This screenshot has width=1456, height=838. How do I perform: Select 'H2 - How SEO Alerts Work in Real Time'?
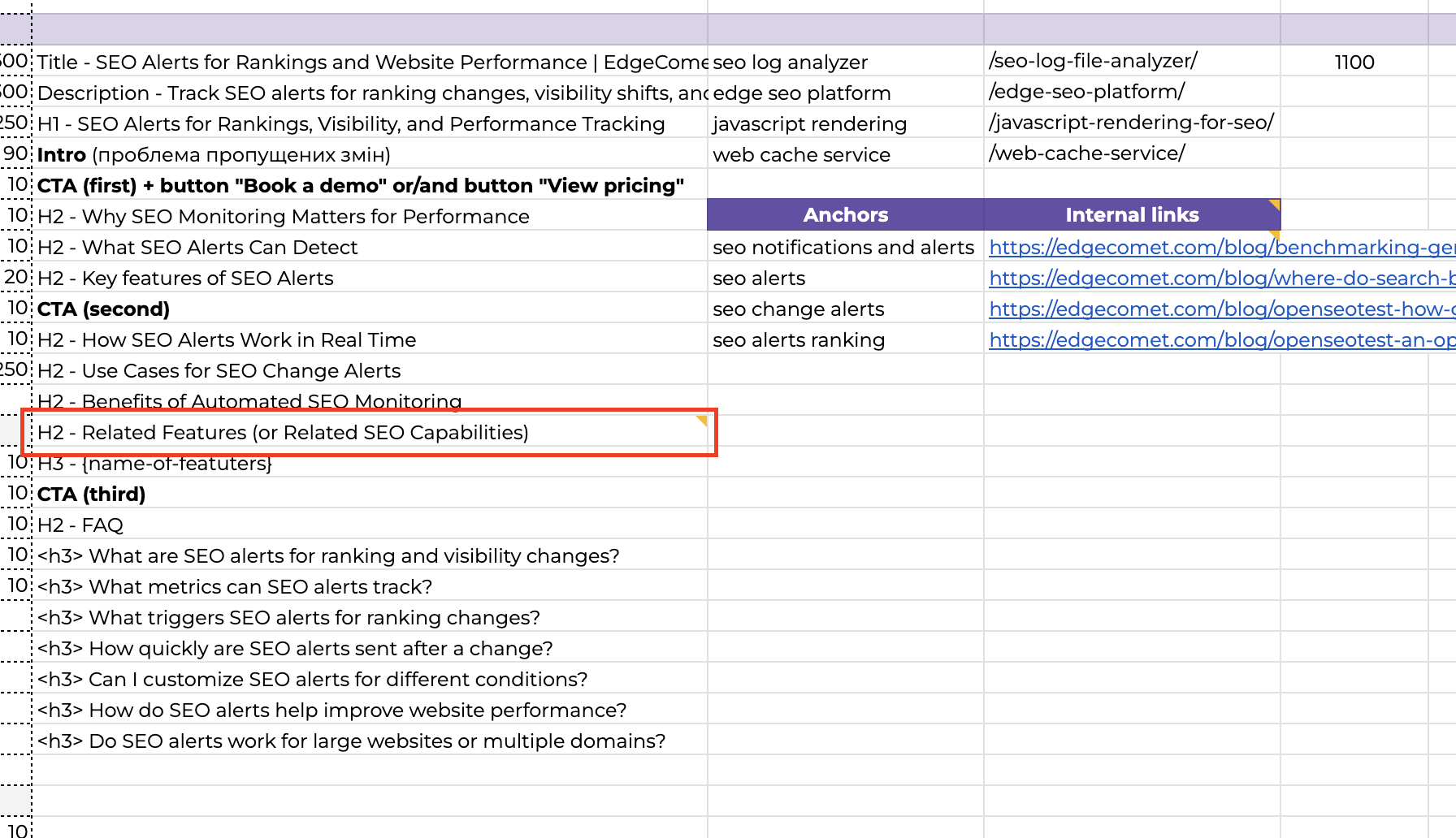(x=370, y=339)
